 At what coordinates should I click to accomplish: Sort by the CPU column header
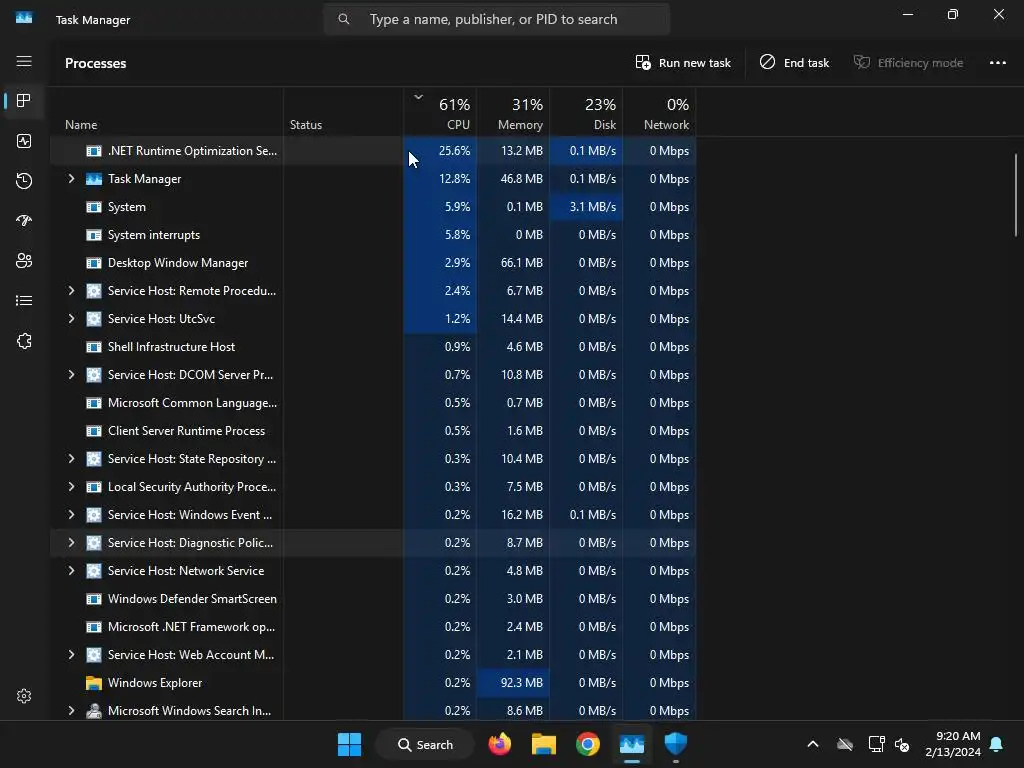click(440, 112)
